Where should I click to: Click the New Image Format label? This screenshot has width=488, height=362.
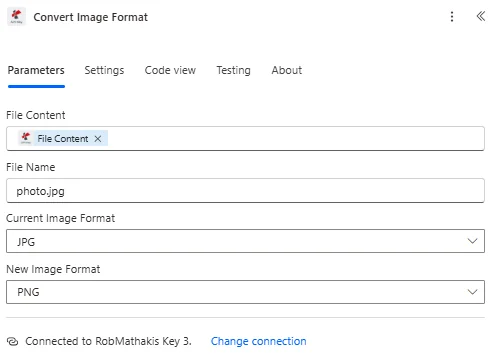(x=53, y=269)
